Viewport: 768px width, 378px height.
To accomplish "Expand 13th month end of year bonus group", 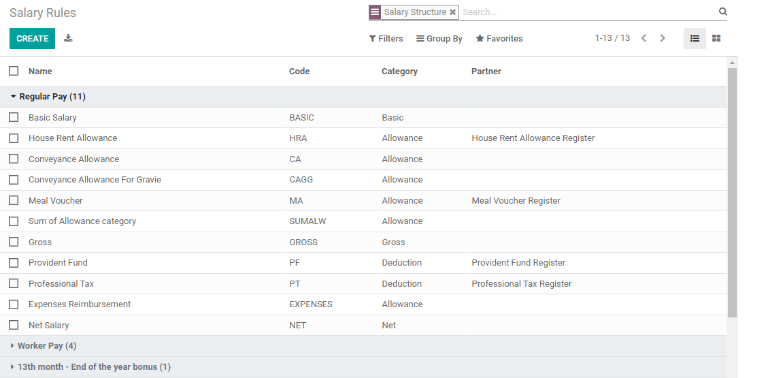I will (90, 367).
